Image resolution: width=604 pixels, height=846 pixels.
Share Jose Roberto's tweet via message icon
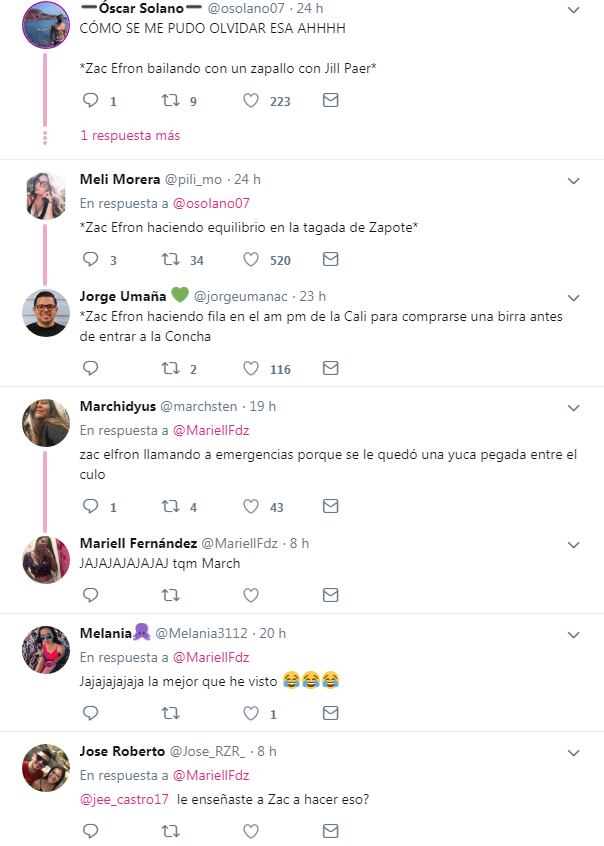(330, 831)
